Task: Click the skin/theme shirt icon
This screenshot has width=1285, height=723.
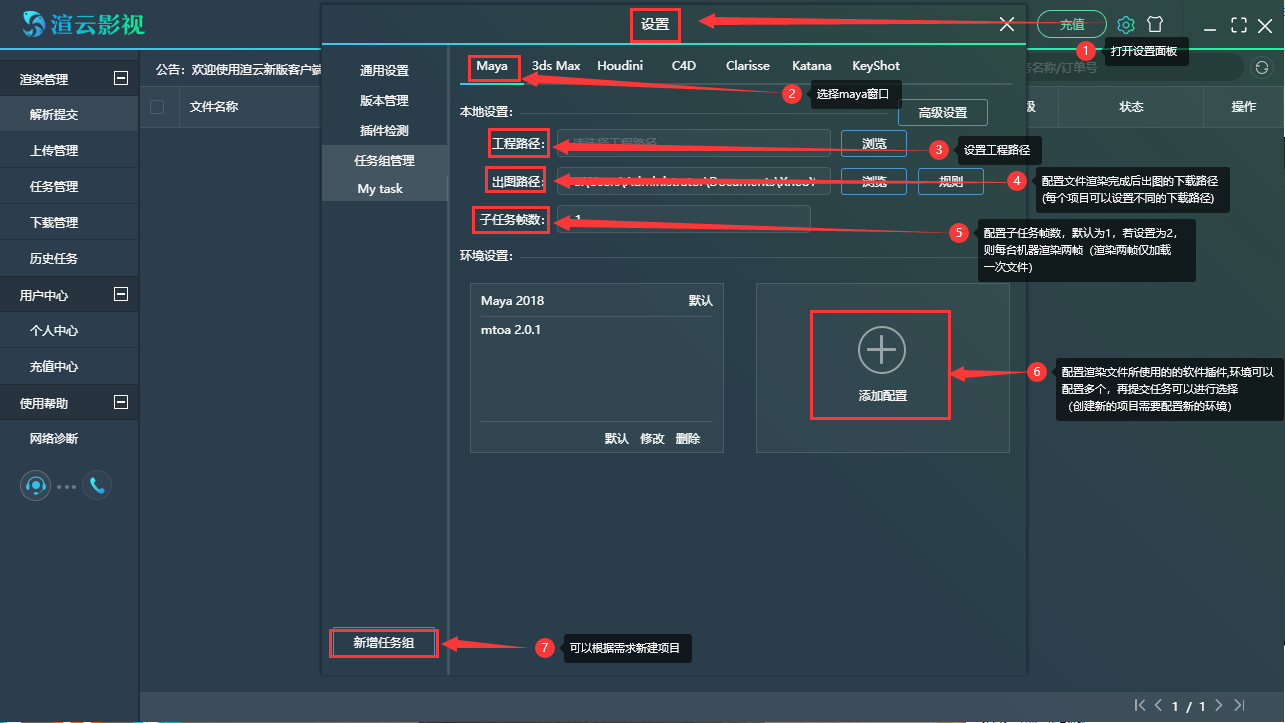Action: click(x=1155, y=24)
